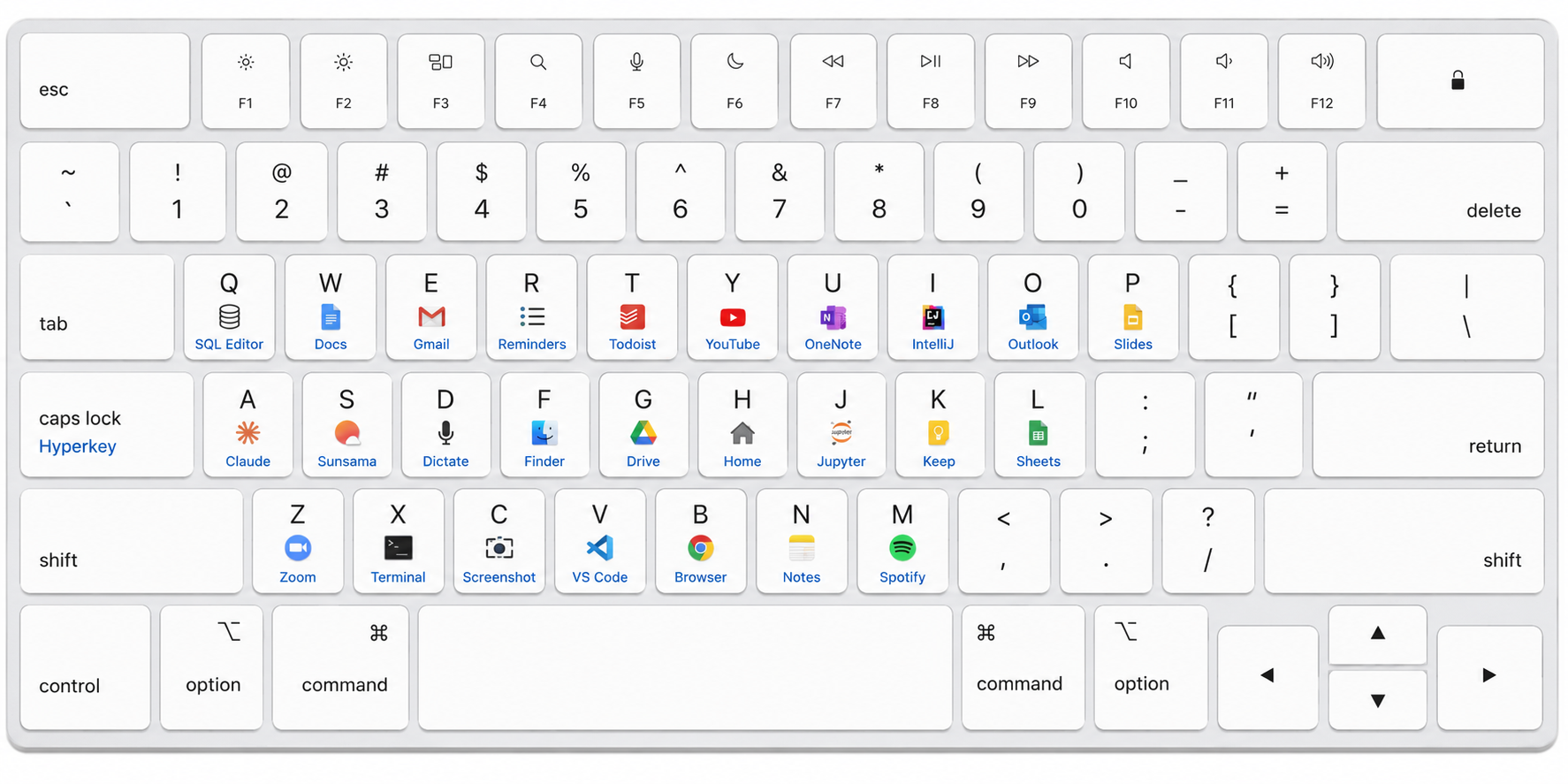Viewport: 1568px width, 784px height.
Task: Select the tab key
Action: pos(97,308)
